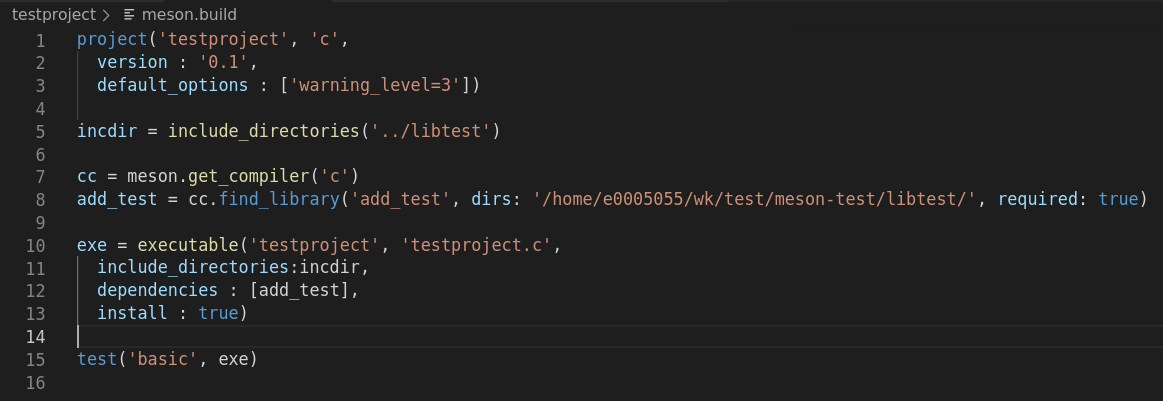The width and height of the screenshot is (1163, 401).
Task: Click 'get_compiler' method on line 7
Action: [248, 176]
